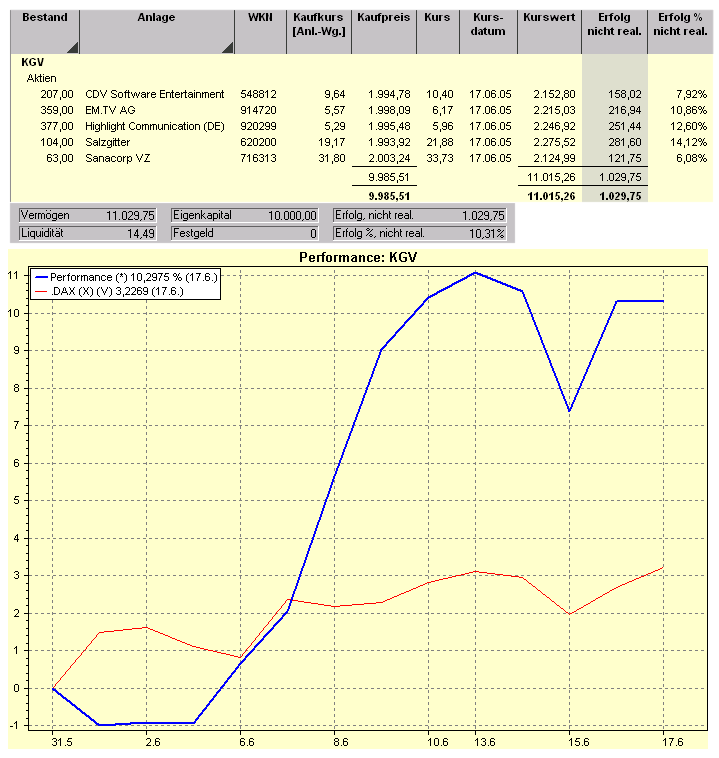This screenshot has height=758, width=719.
Task: Click Kaufkurs value 19,17
Action: click(x=332, y=142)
